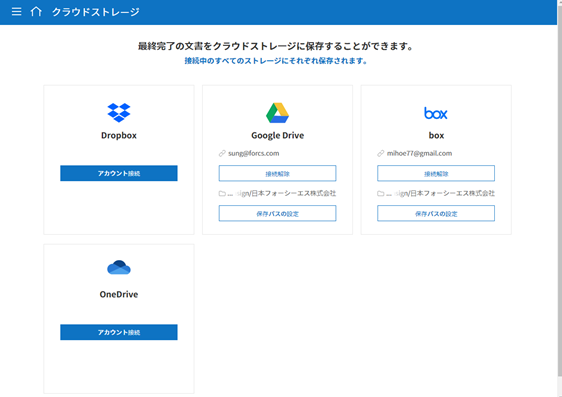Click the Google Drive logo icon

[277, 113]
